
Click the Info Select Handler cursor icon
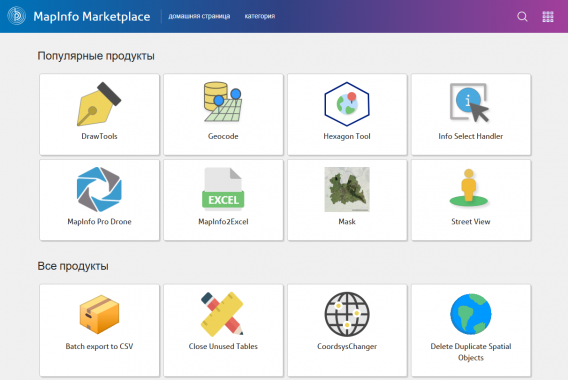pyautogui.click(x=469, y=103)
